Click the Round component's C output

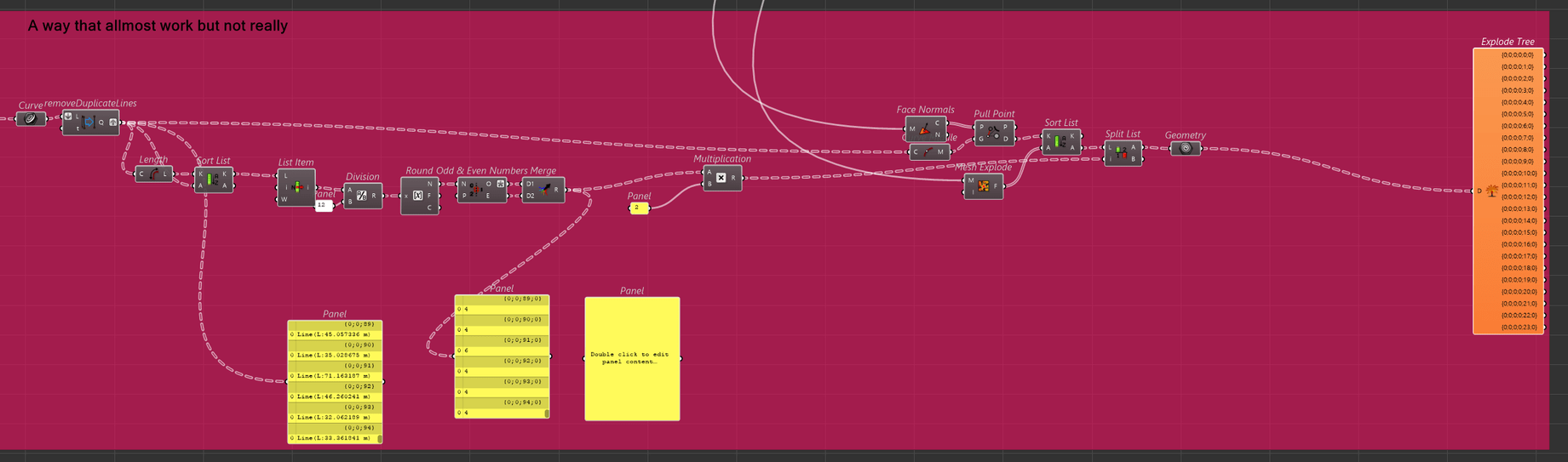pos(430,208)
